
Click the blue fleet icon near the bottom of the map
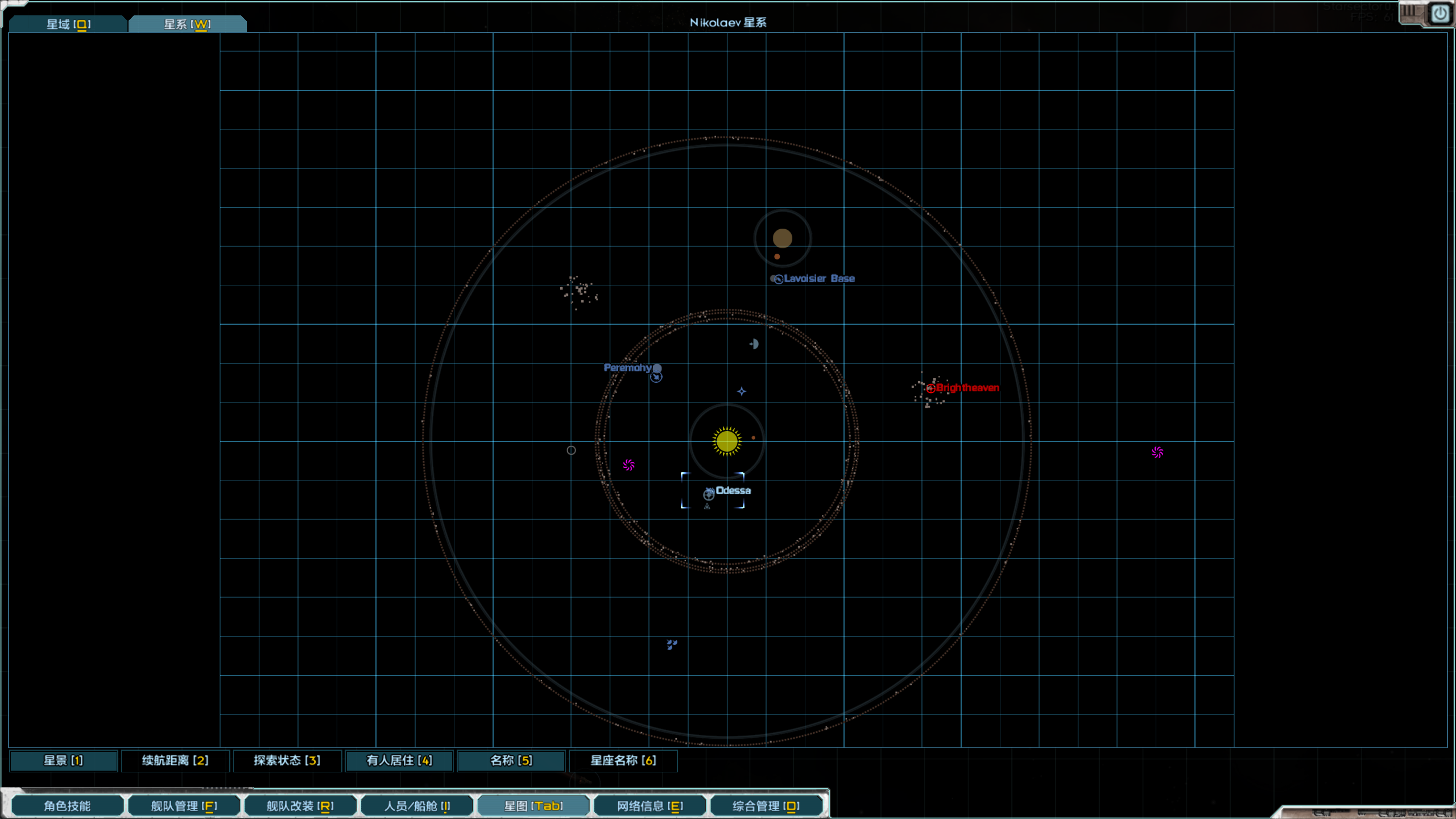[x=672, y=644]
